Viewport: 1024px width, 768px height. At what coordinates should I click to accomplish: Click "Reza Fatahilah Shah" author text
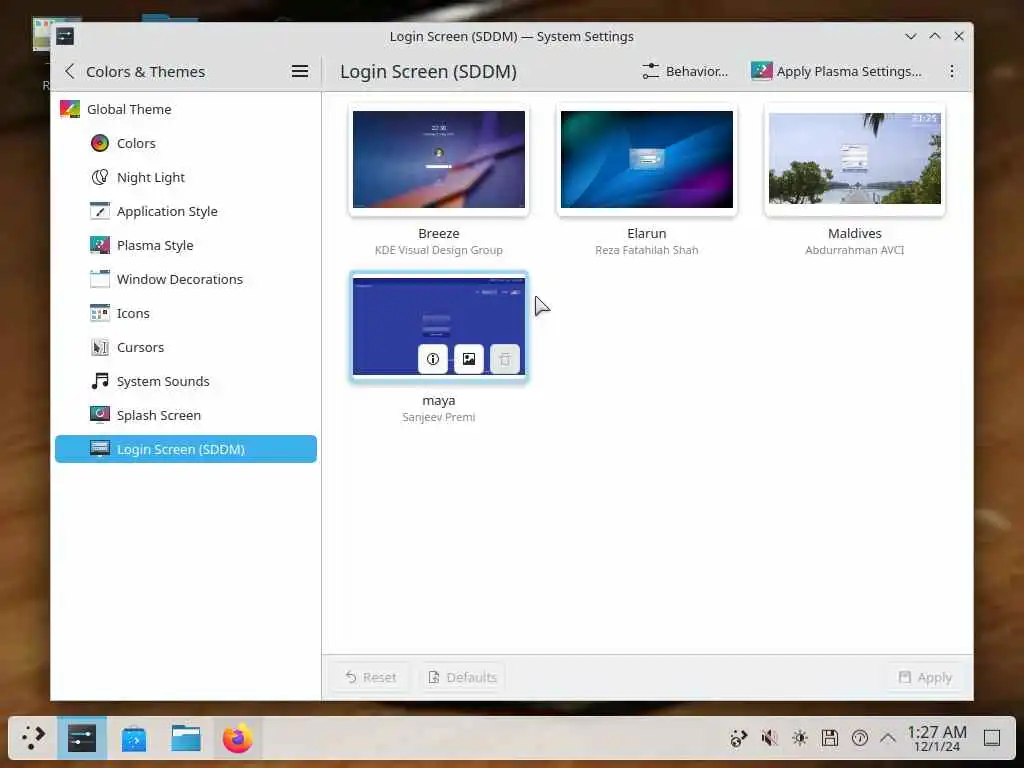(x=647, y=250)
